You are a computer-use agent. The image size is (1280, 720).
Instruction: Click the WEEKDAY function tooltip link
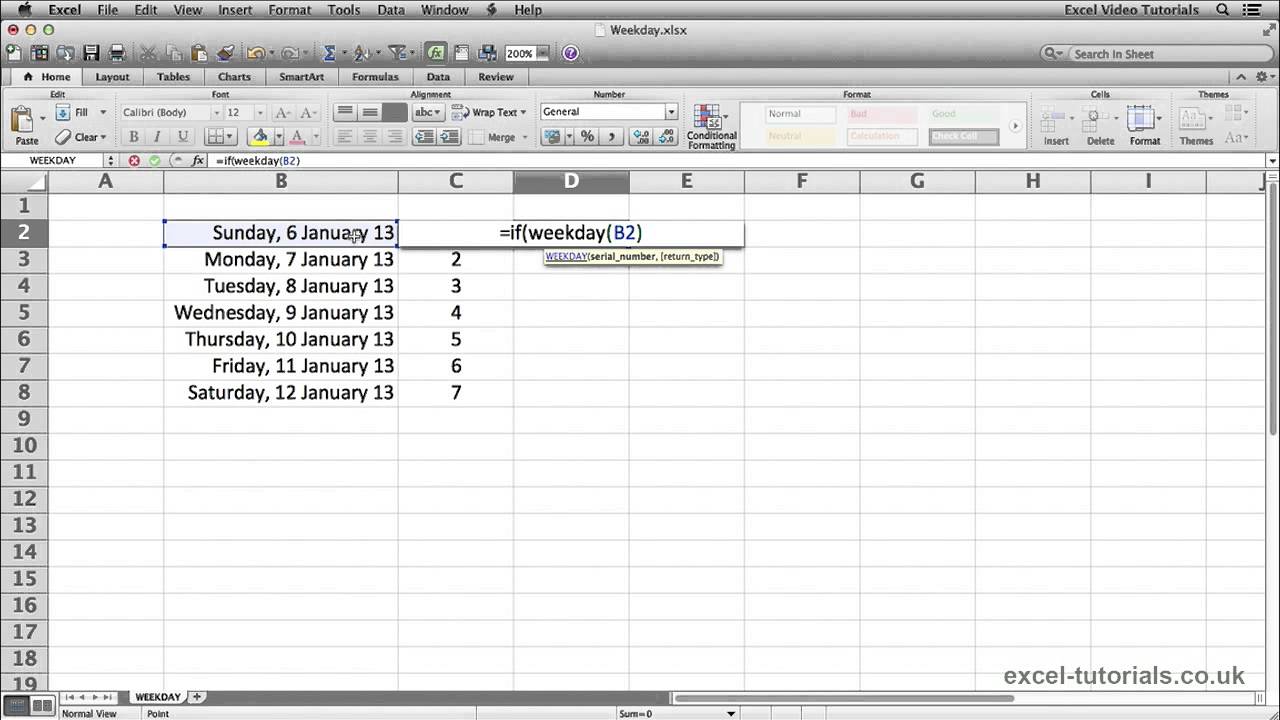pos(565,257)
